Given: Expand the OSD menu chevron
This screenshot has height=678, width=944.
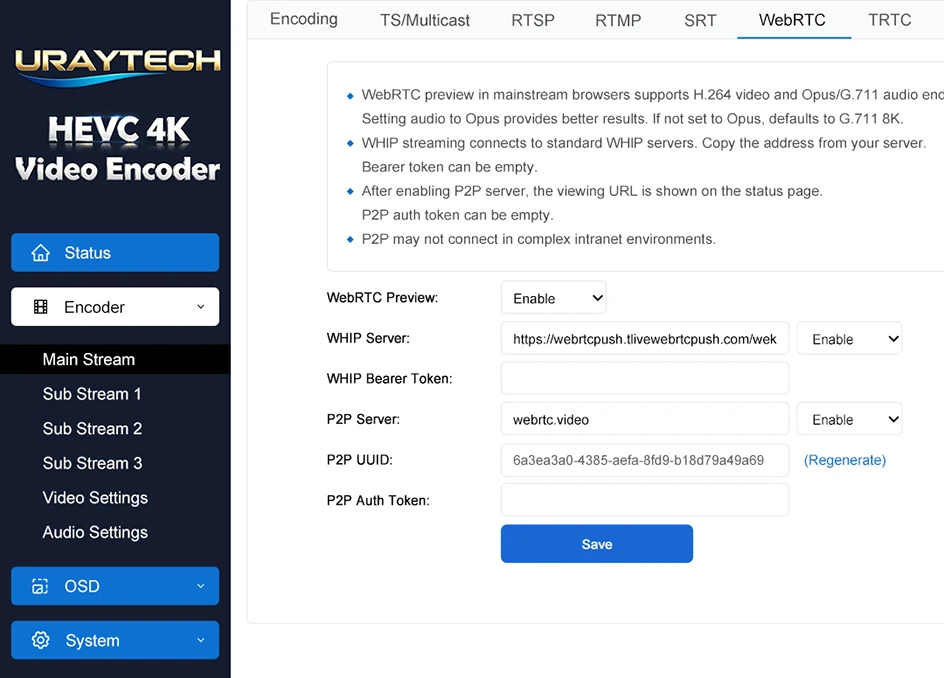Looking at the screenshot, I should click(x=200, y=586).
